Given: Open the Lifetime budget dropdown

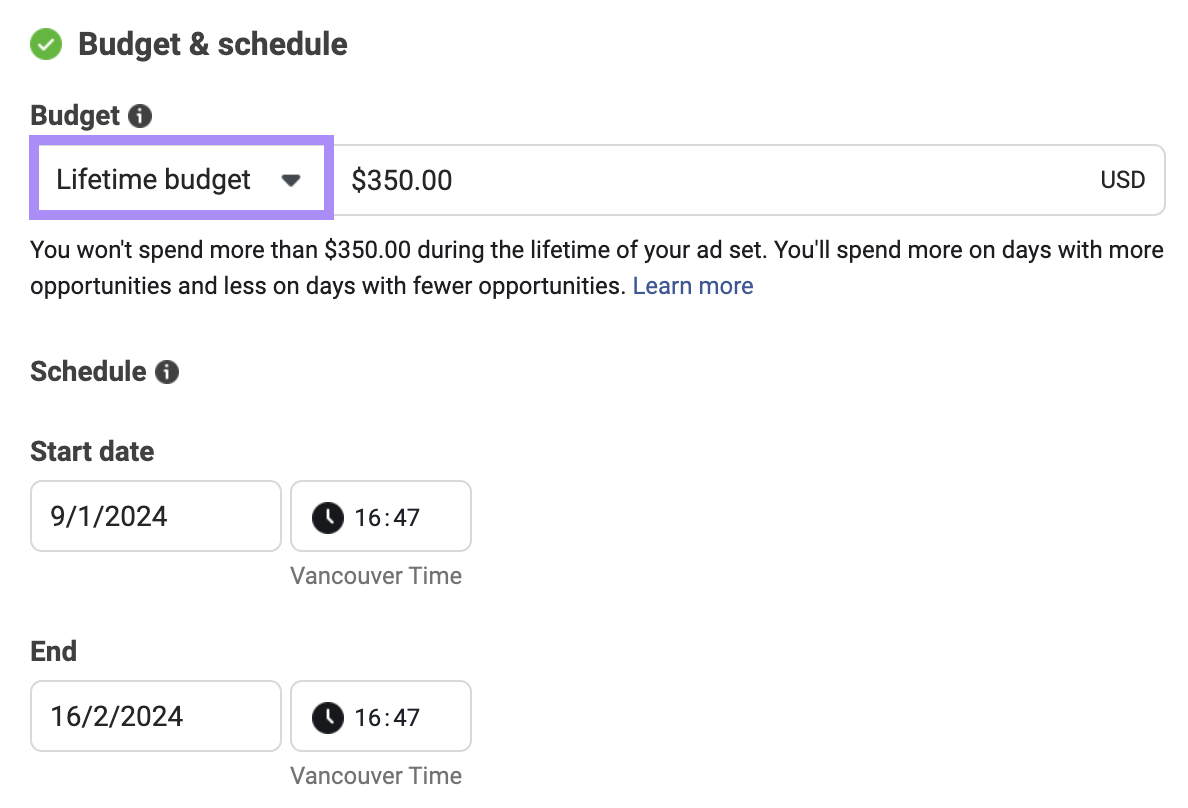Looking at the screenshot, I should pyautogui.click(x=180, y=179).
